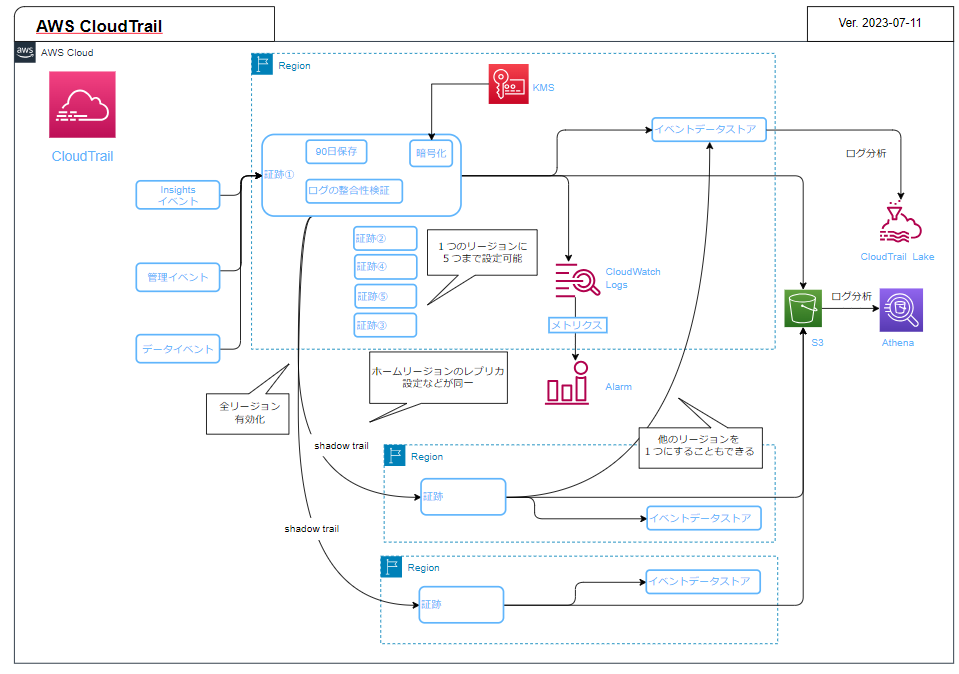Select the KMS key icon
959x674 pixels.
508,84
